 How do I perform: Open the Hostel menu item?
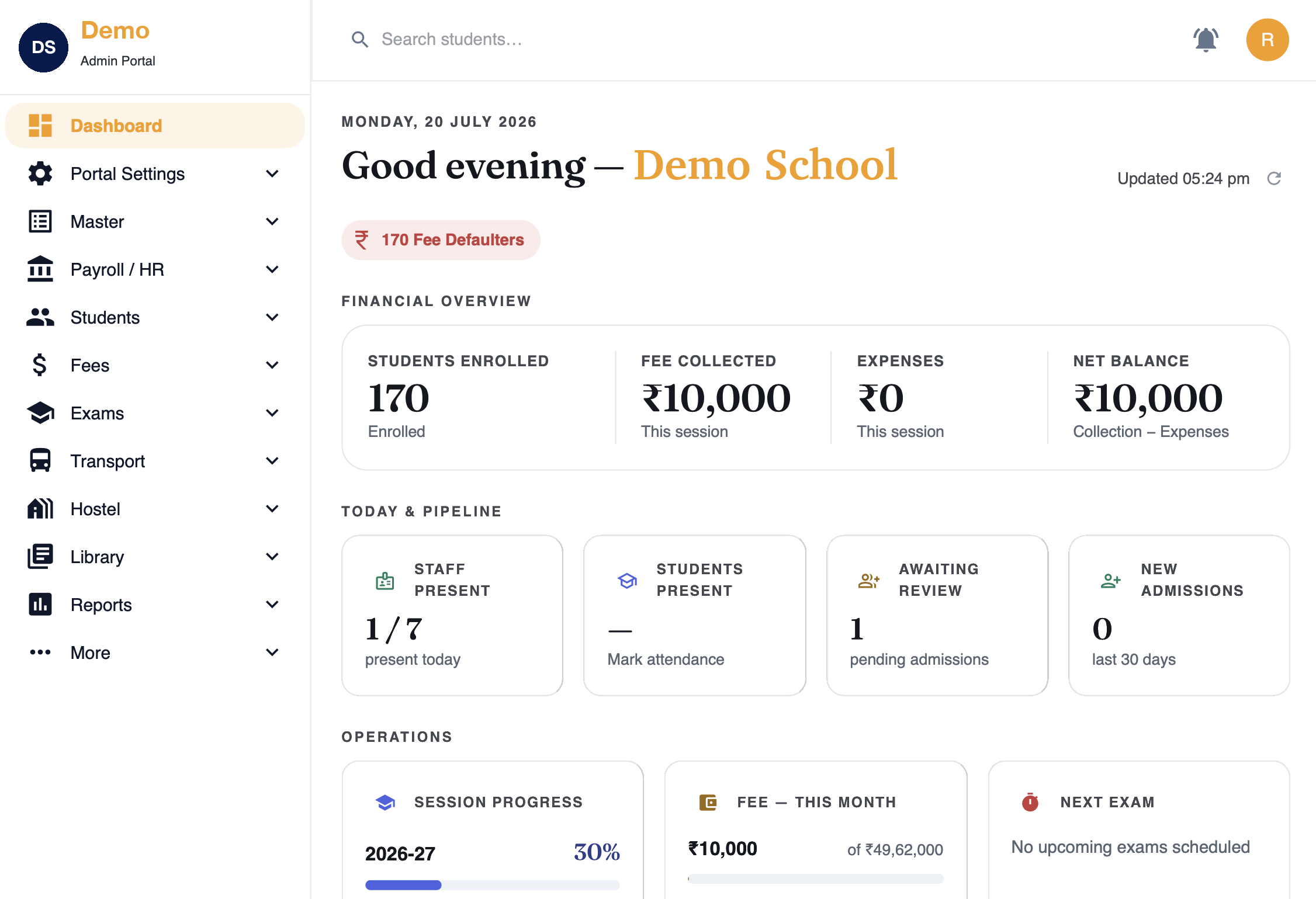tap(155, 509)
